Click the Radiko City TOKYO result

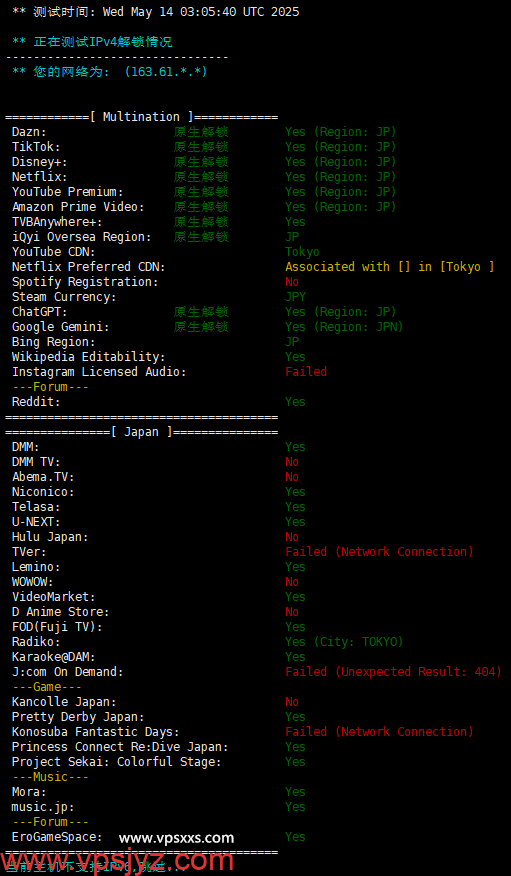[x=344, y=642]
